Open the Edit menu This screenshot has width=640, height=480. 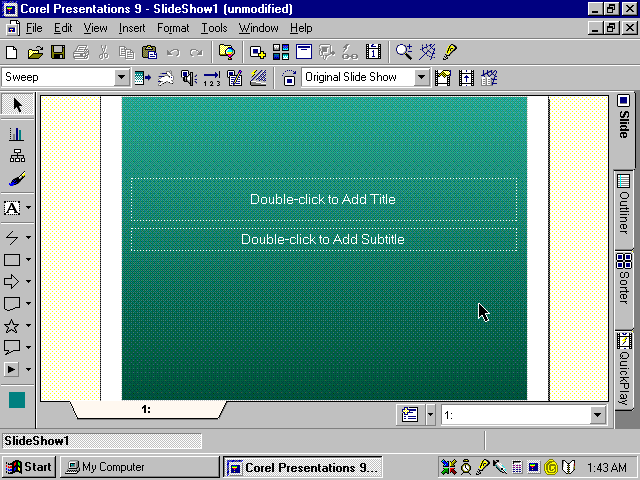click(63, 28)
